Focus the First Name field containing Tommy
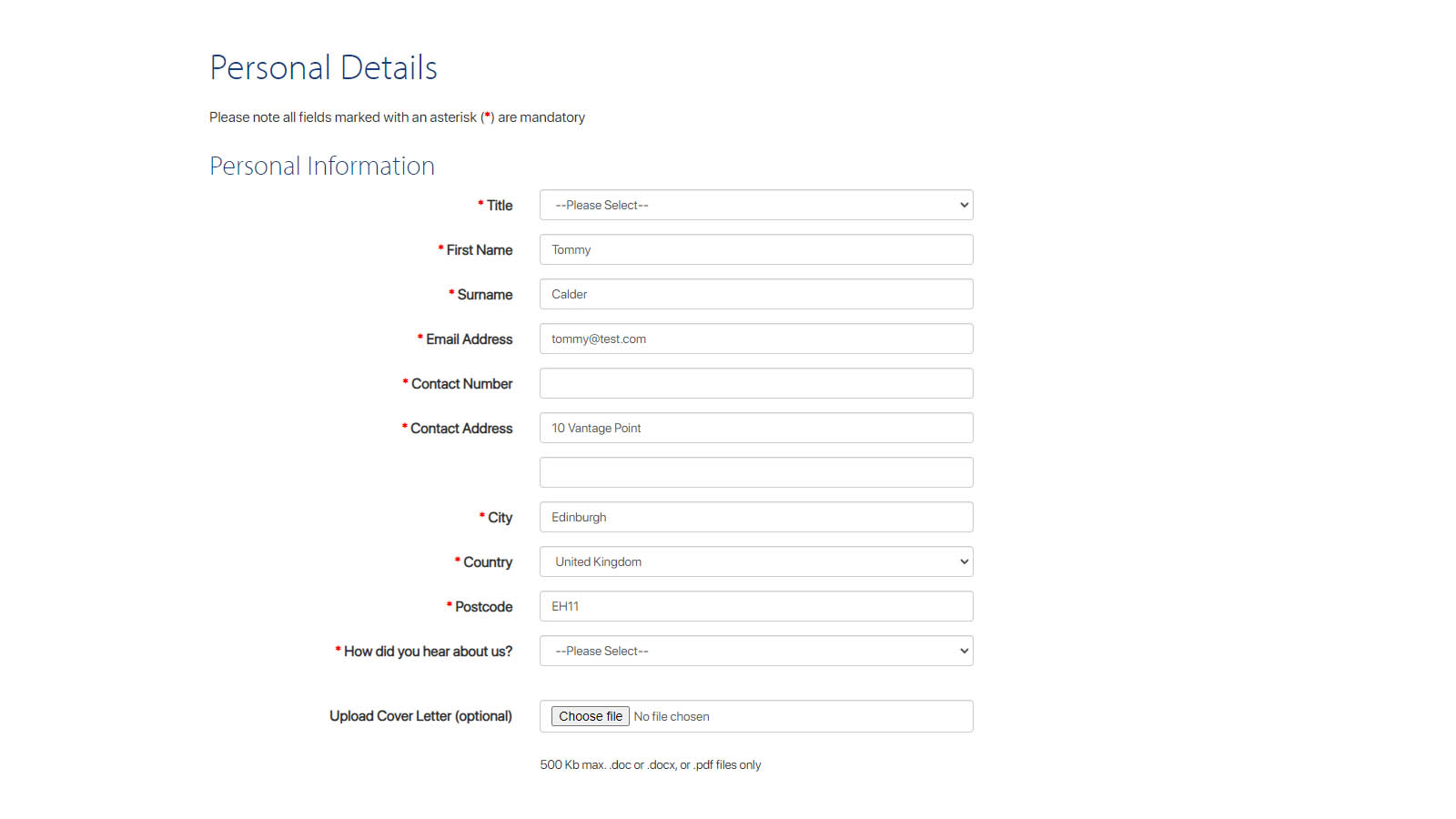 point(755,249)
